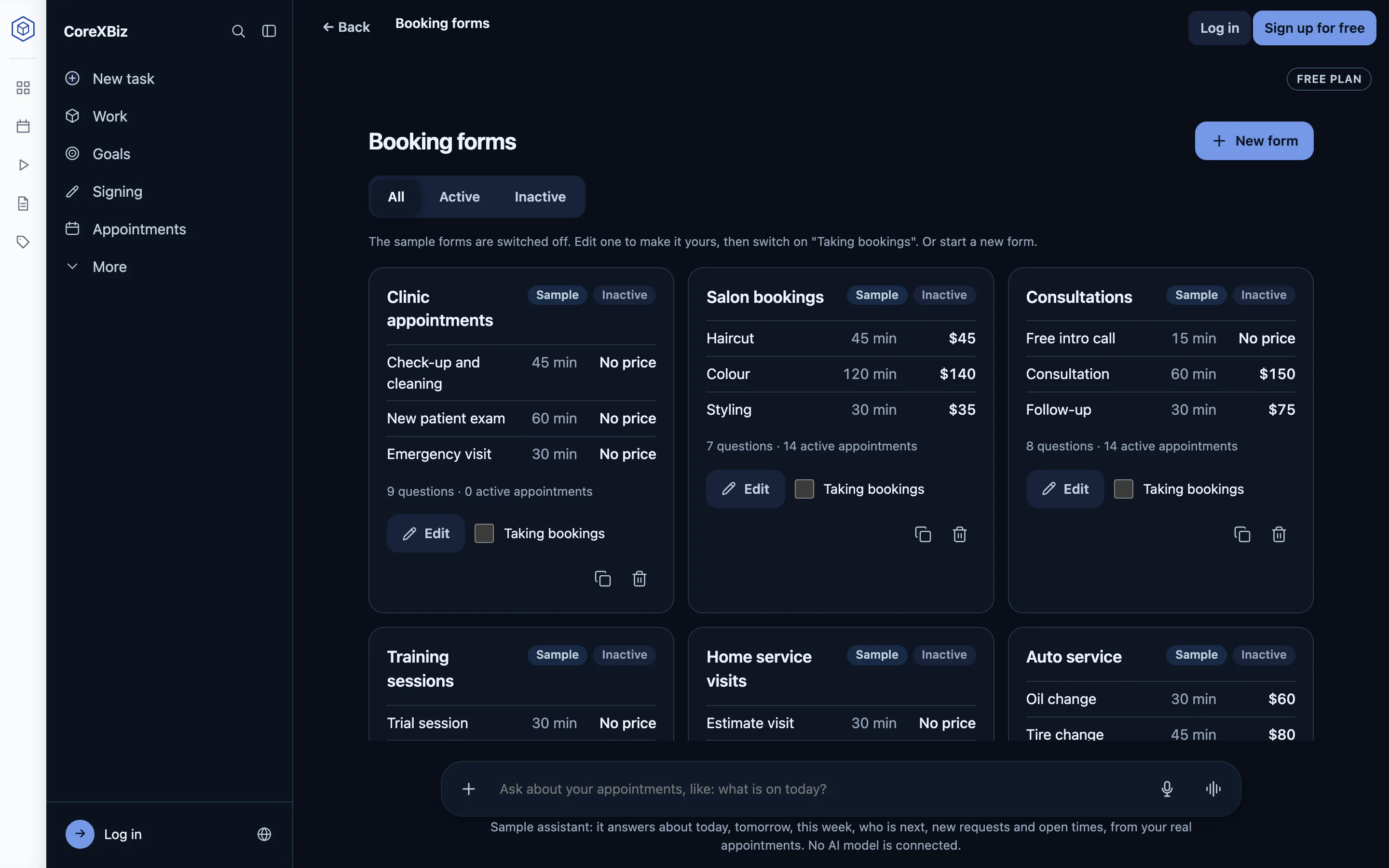This screenshot has height=868, width=1389.
Task: Edit the Clinic appointments form
Action: tap(425, 533)
